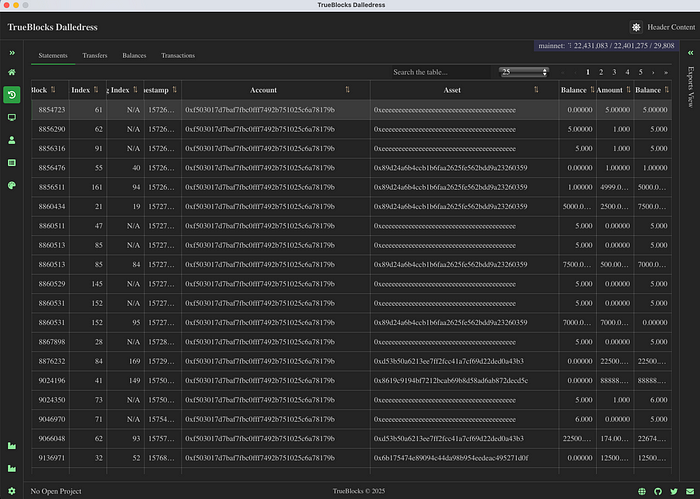Open the palette icon in left sidebar
Screen dimensions: 700x499
(12, 185)
